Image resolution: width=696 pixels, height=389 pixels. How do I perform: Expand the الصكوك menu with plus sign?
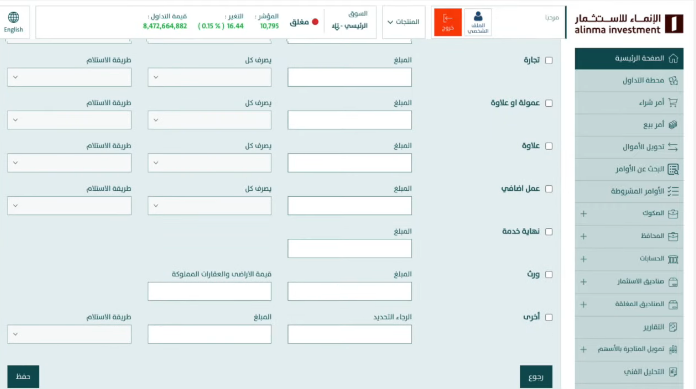584,214
